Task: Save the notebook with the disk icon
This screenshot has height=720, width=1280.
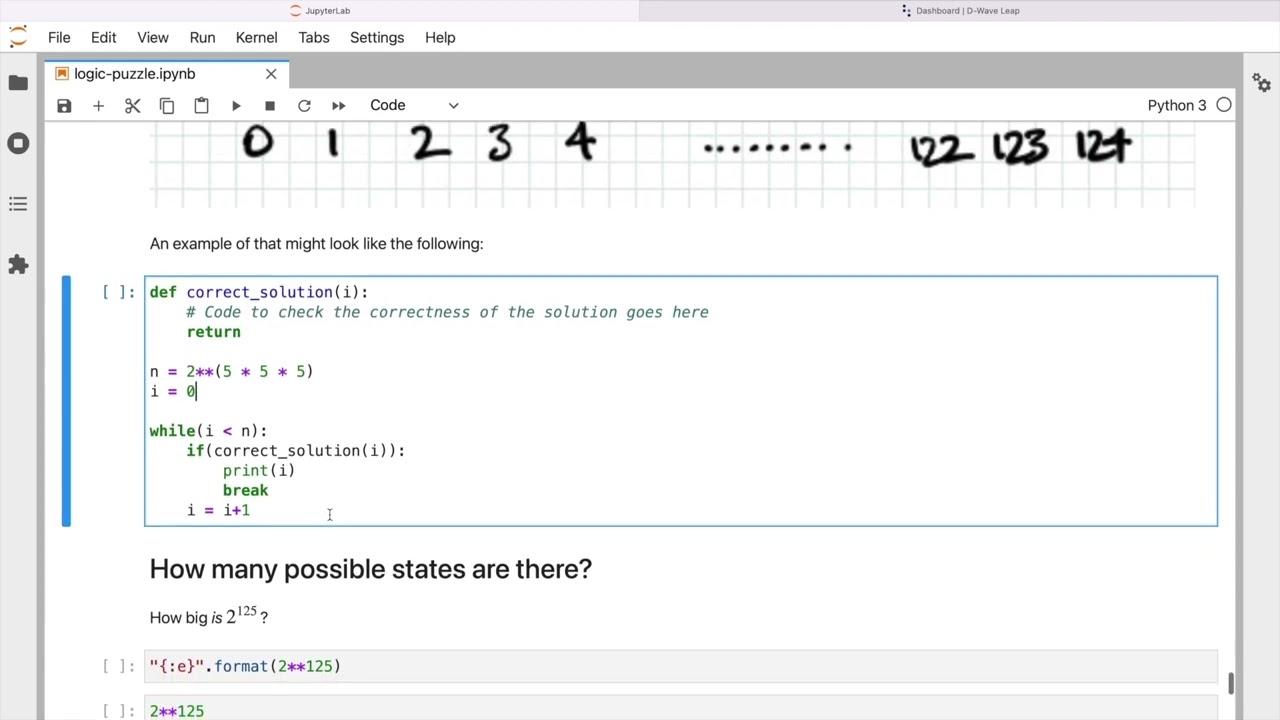Action: click(x=64, y=105)
